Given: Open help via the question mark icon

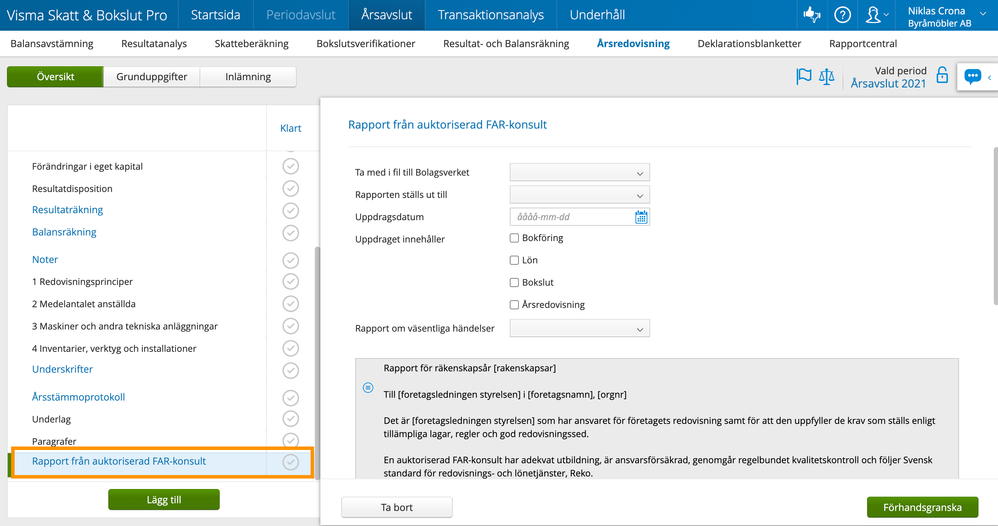Looking at the screenshot, I should click(x=843, y=15).
